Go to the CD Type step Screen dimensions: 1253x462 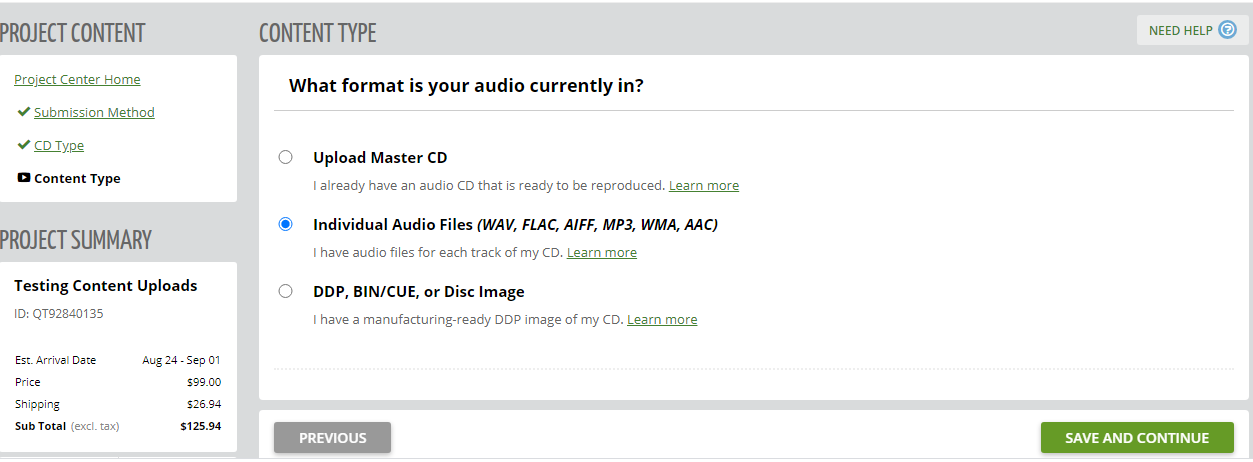[x=59, y=146]
